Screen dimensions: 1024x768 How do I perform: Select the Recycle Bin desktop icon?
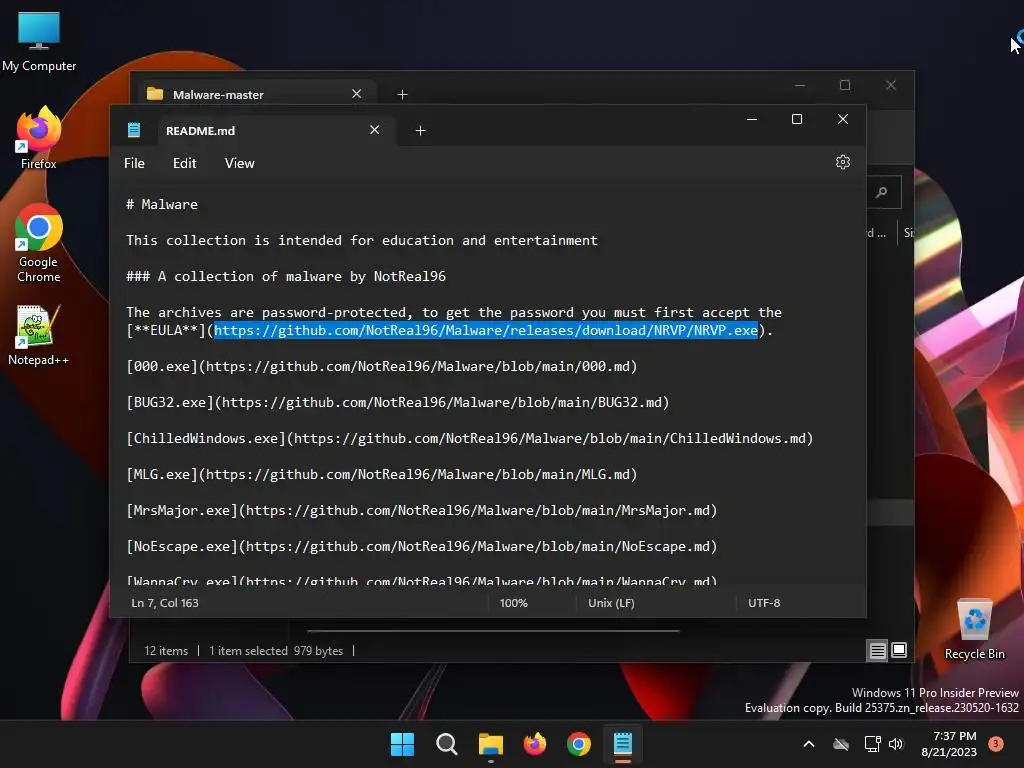point(974,630)
